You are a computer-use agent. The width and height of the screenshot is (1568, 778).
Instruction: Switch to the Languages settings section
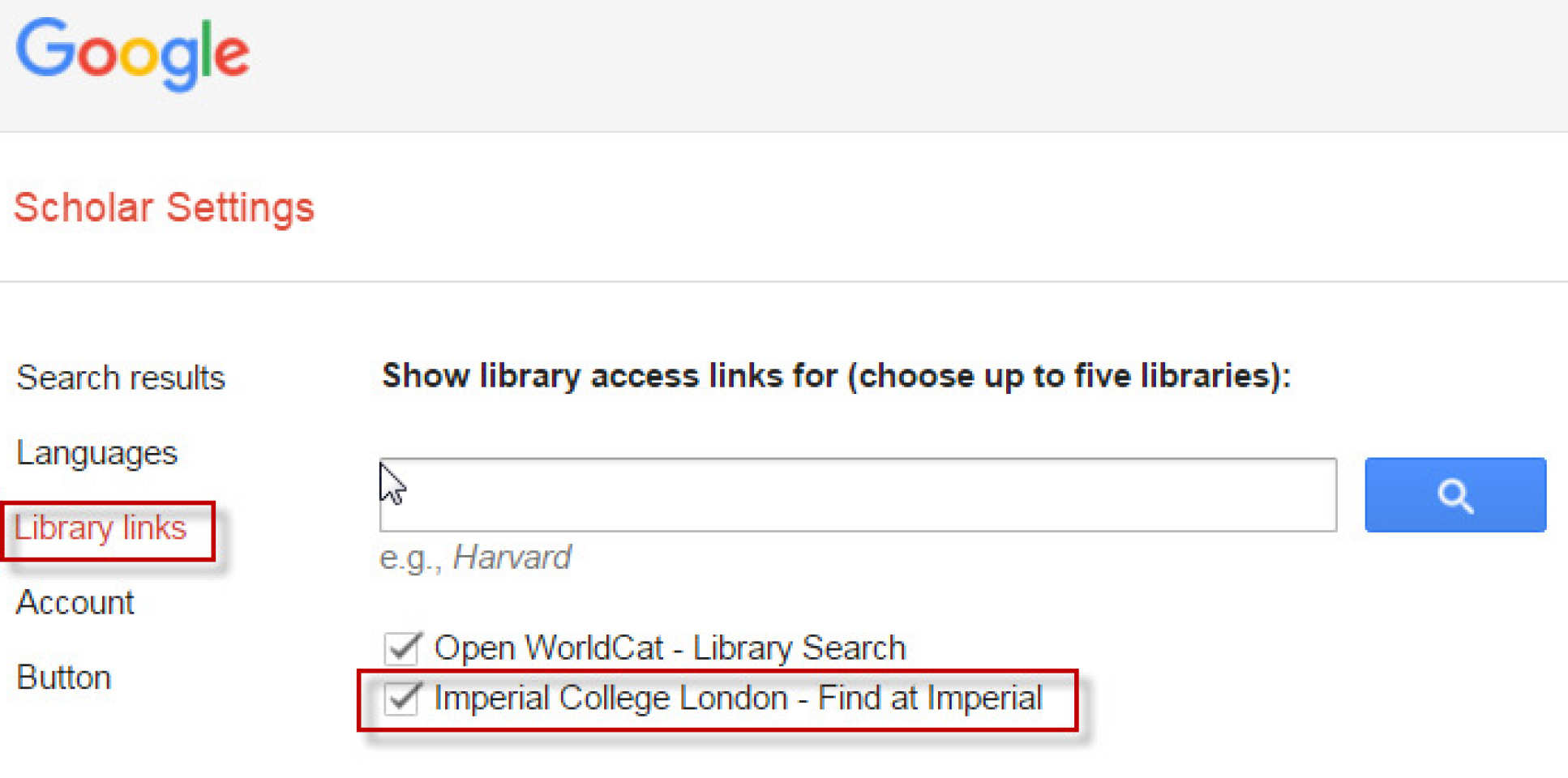pyautogui.click(x=96, y=452)
